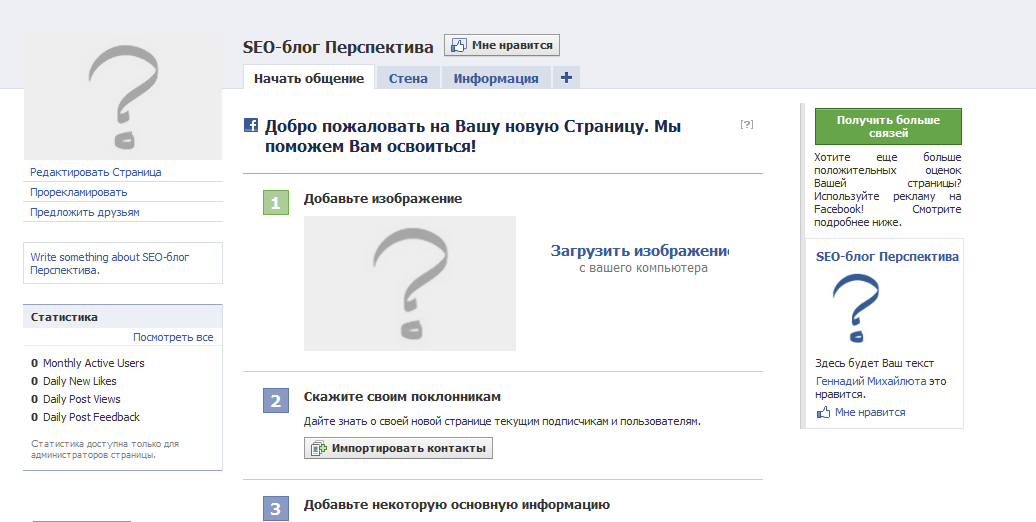Open "Геннадий Михайлюта" profile link
The height and width of the screenshot is (522, 1036).
[x=871, y=381]
